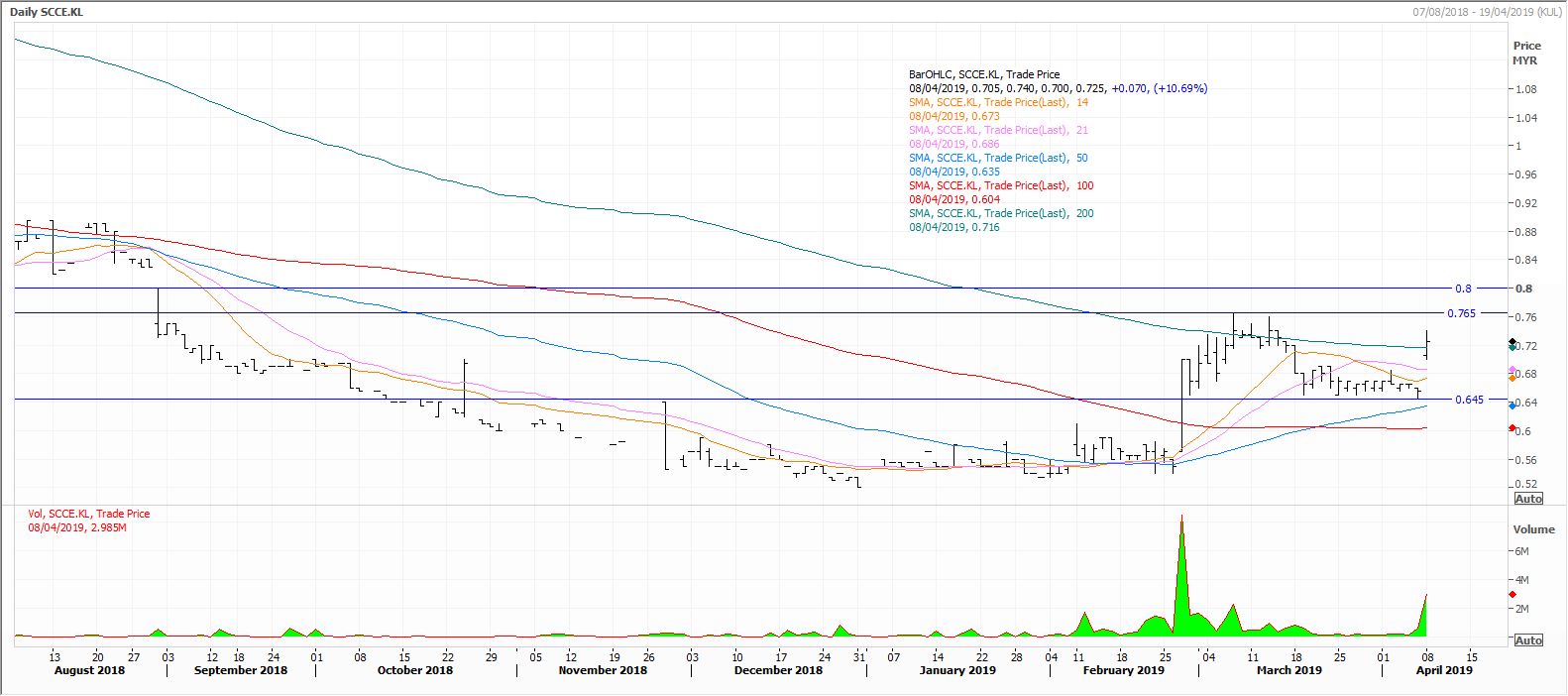
Task: Click the blue SMA 50 price axis marker
Action: pos(1512,406)
